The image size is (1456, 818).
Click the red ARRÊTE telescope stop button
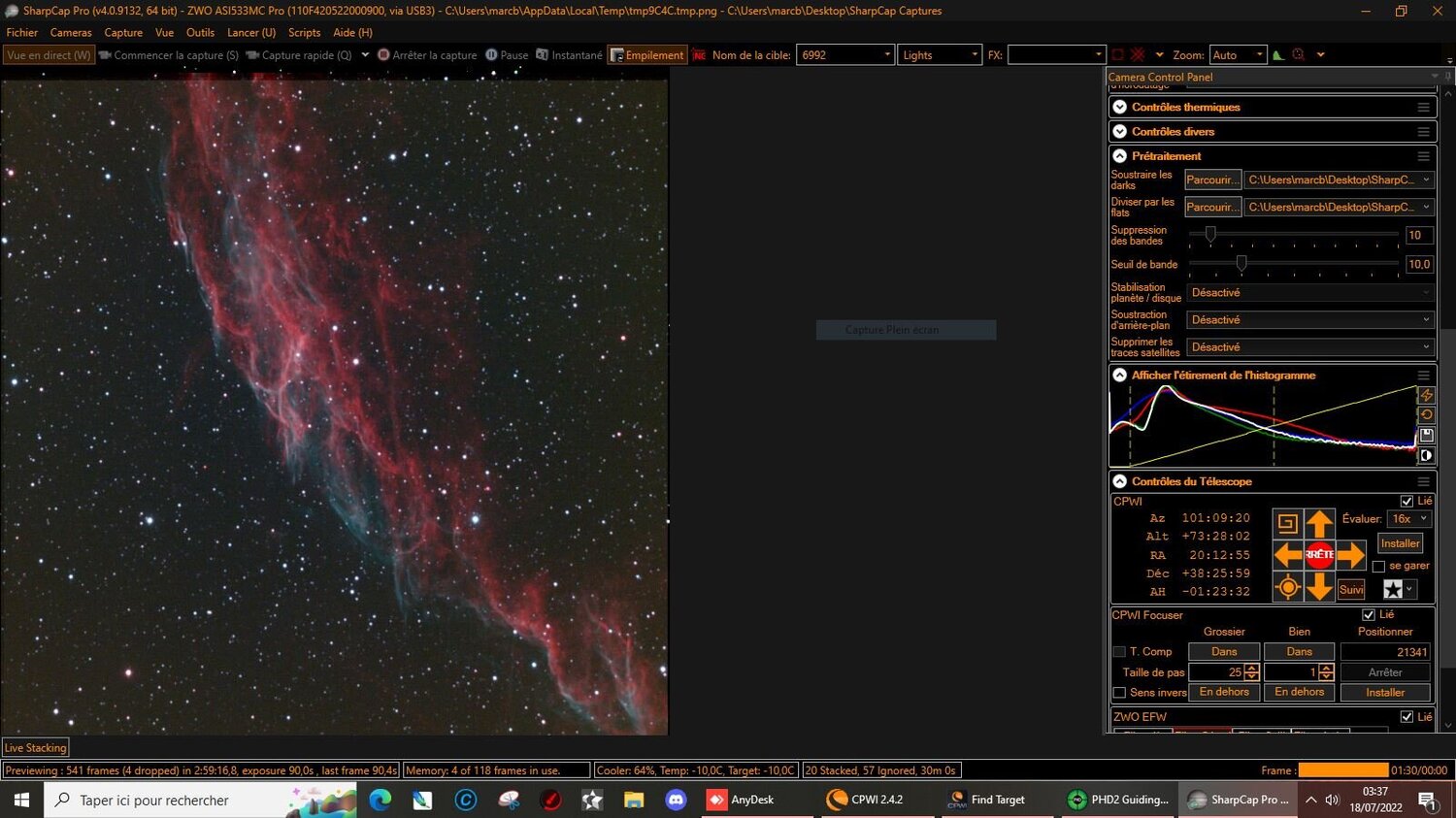(x=1318, y=554)
